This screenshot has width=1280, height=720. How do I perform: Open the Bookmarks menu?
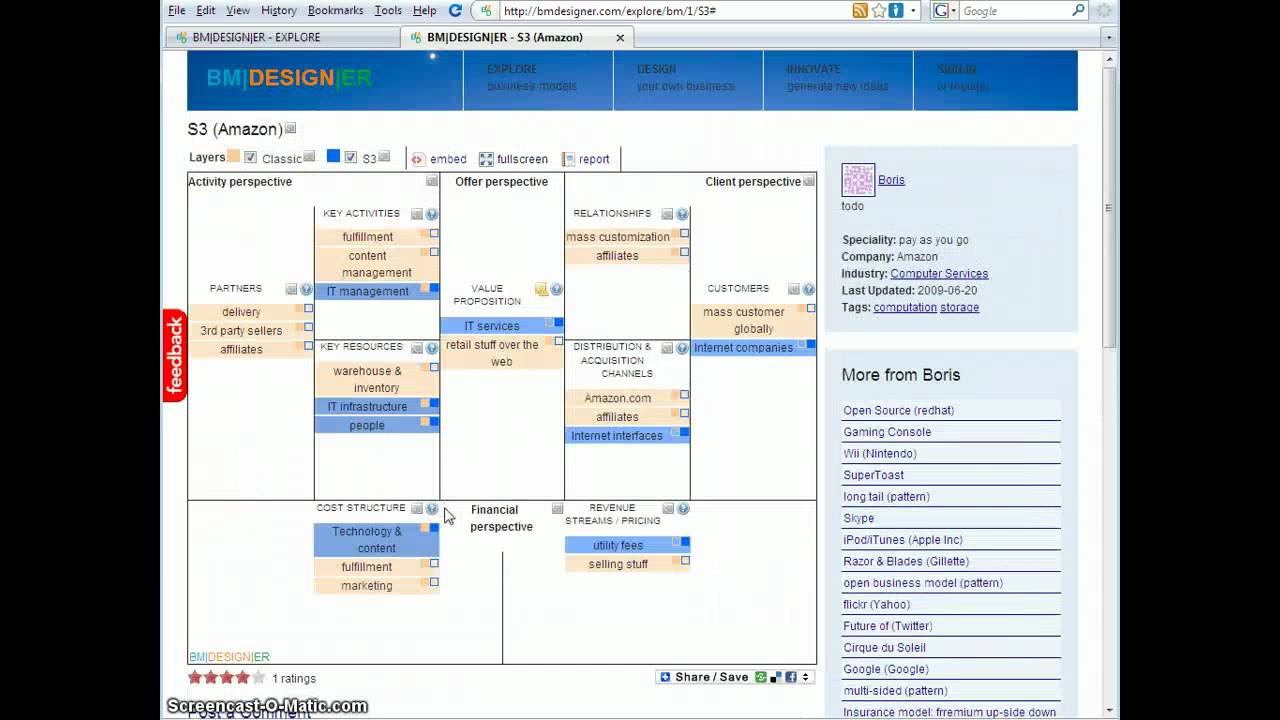tap(335, 10)
